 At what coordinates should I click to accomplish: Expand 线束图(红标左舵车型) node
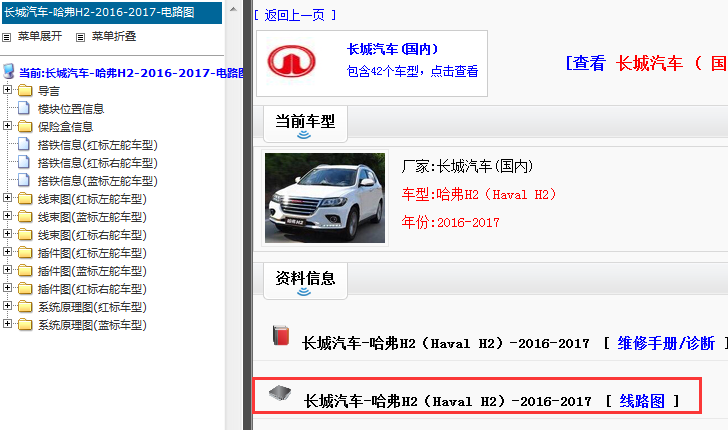7,198
